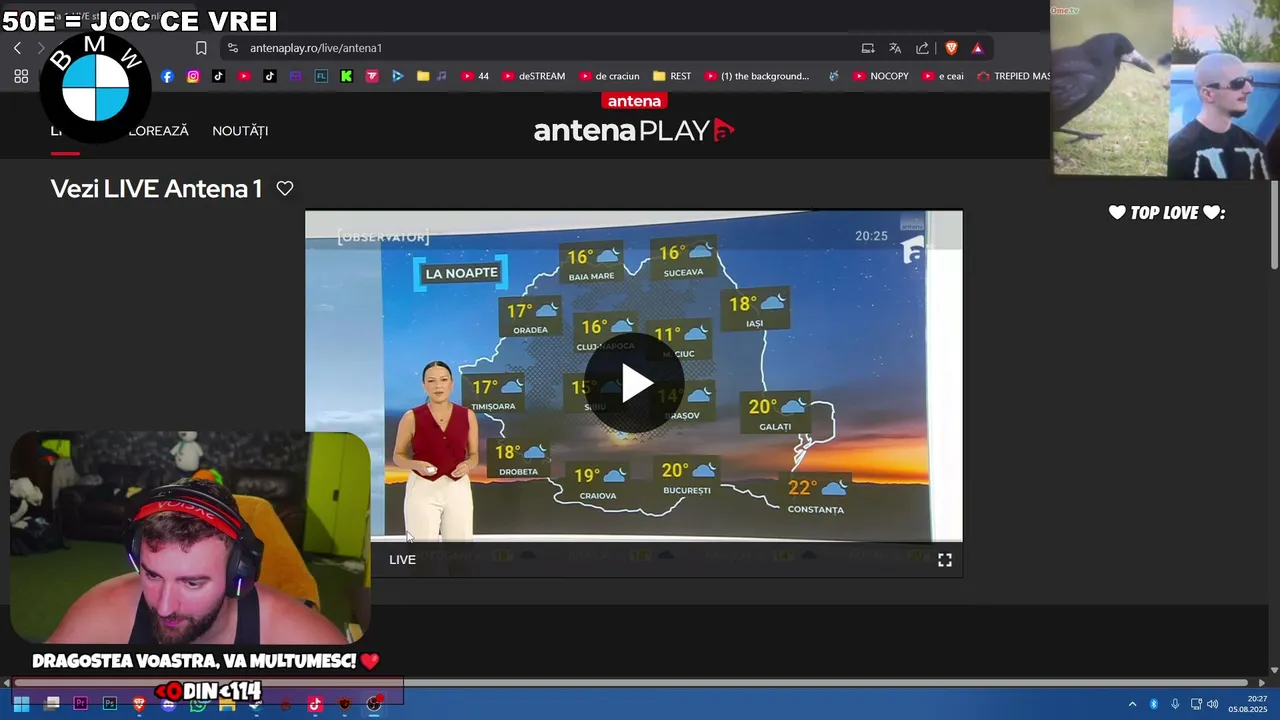Open Adobe Photoshop from taskbar
Screen dimensions: 1280x720
[110, 704]
